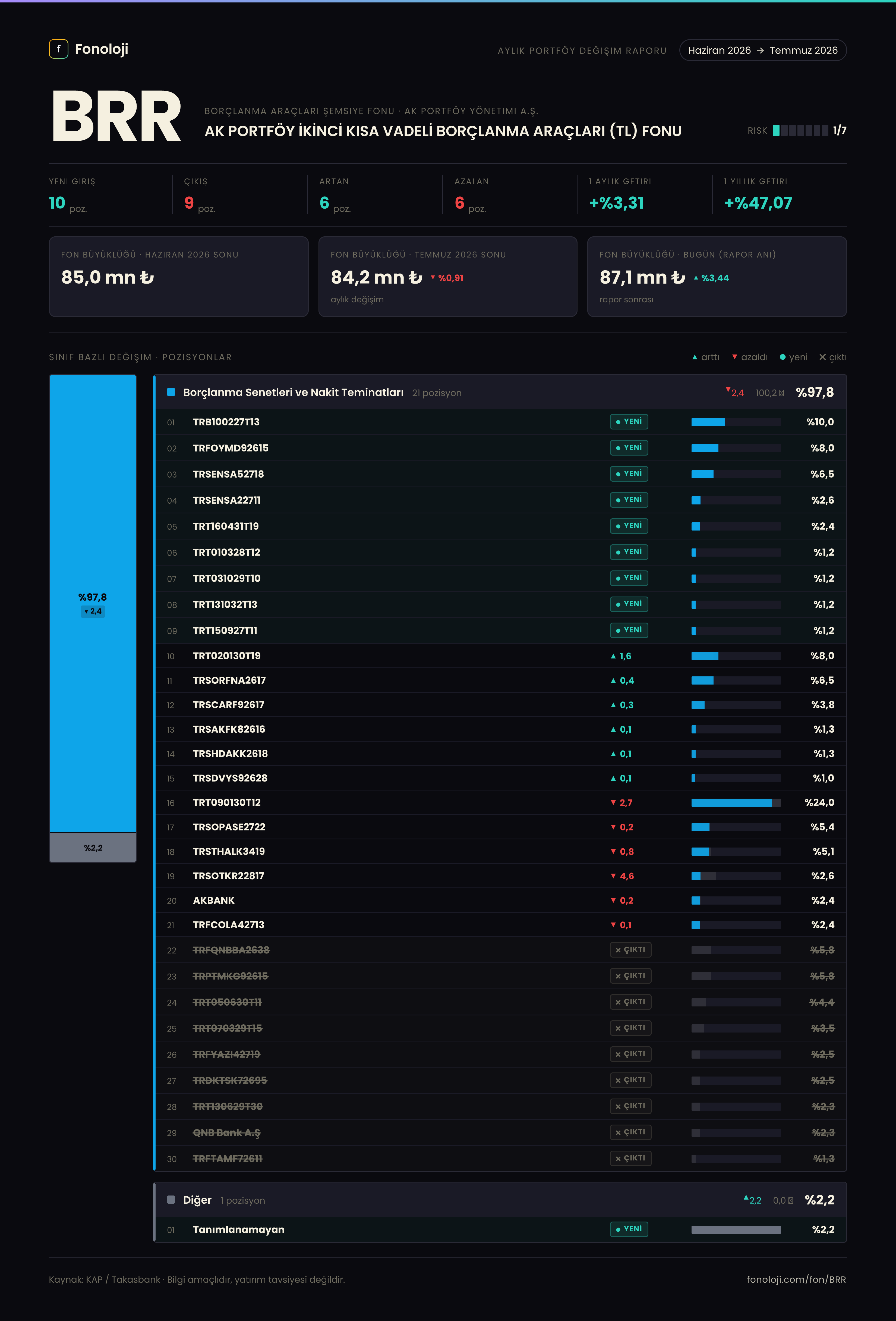This screenshot has height=1321, width=896.
Task: Click the Bugün (rapor anı) fund size card
Action: (x=717, y=277)
